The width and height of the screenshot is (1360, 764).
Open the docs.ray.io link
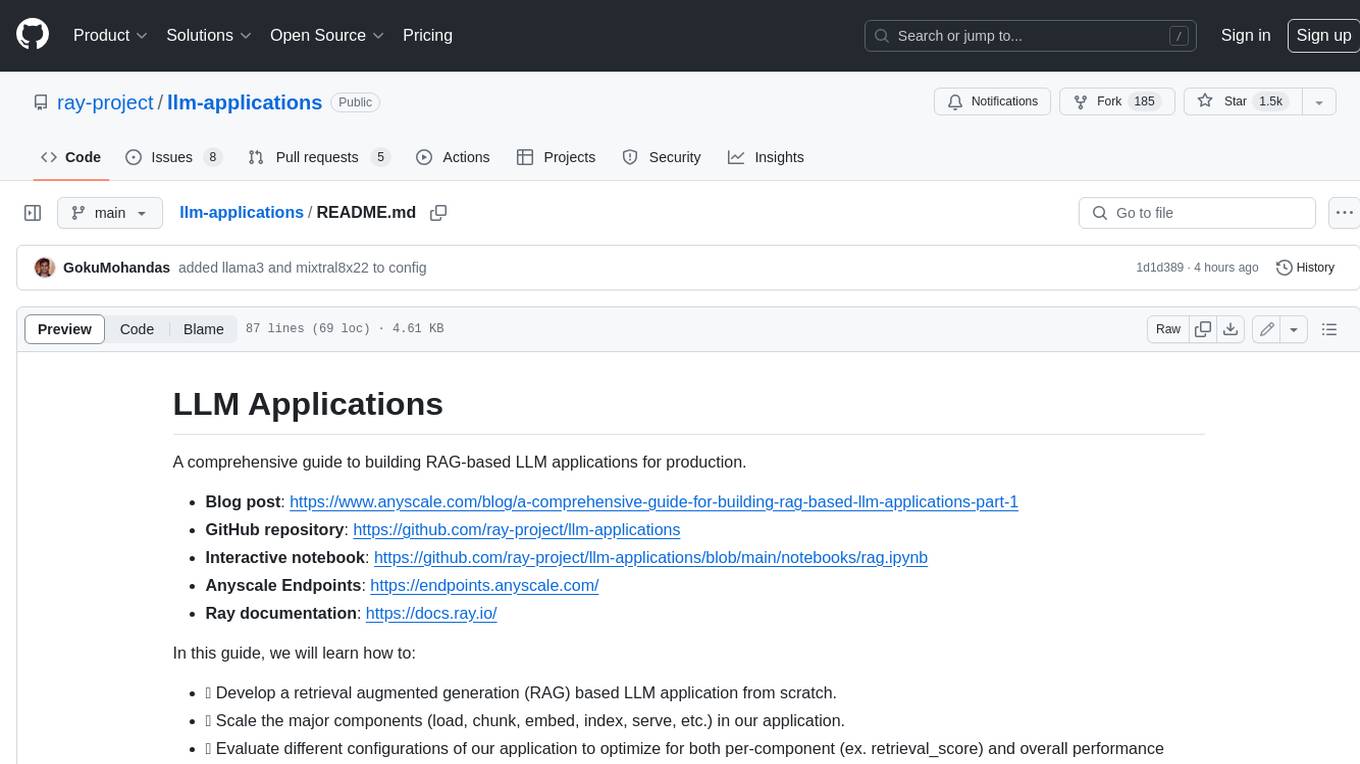tap(431, 613)
